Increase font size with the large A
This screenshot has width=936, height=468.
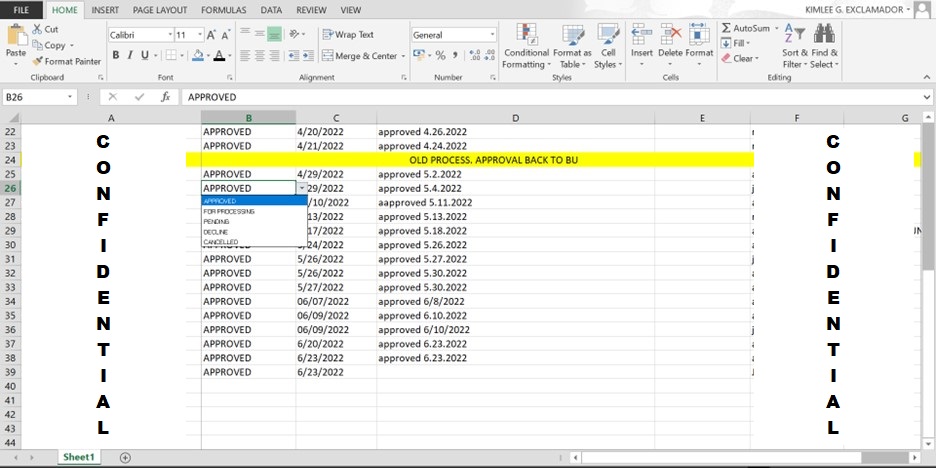[211, 35]
